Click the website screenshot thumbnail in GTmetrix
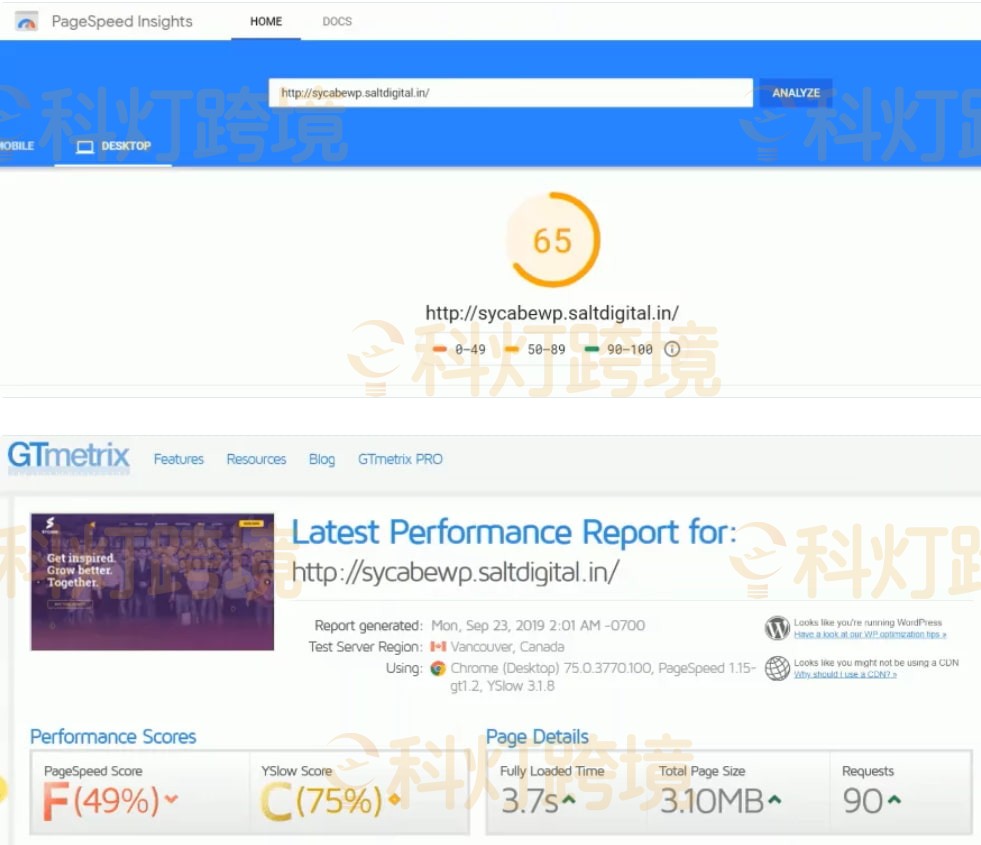Screen dimensions: 981x845 tap(152, 582)
